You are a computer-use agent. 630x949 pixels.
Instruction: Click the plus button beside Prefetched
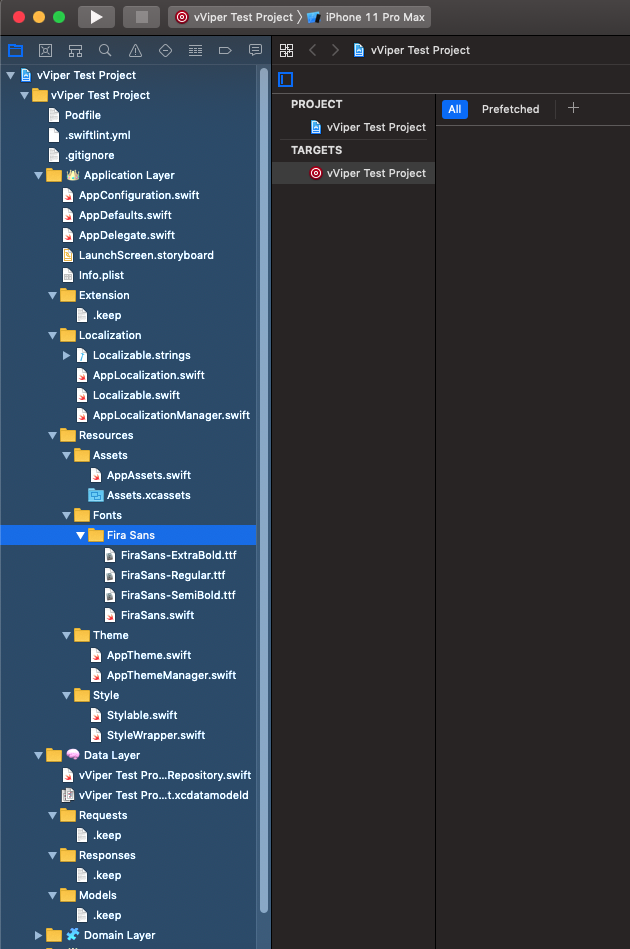573,108
